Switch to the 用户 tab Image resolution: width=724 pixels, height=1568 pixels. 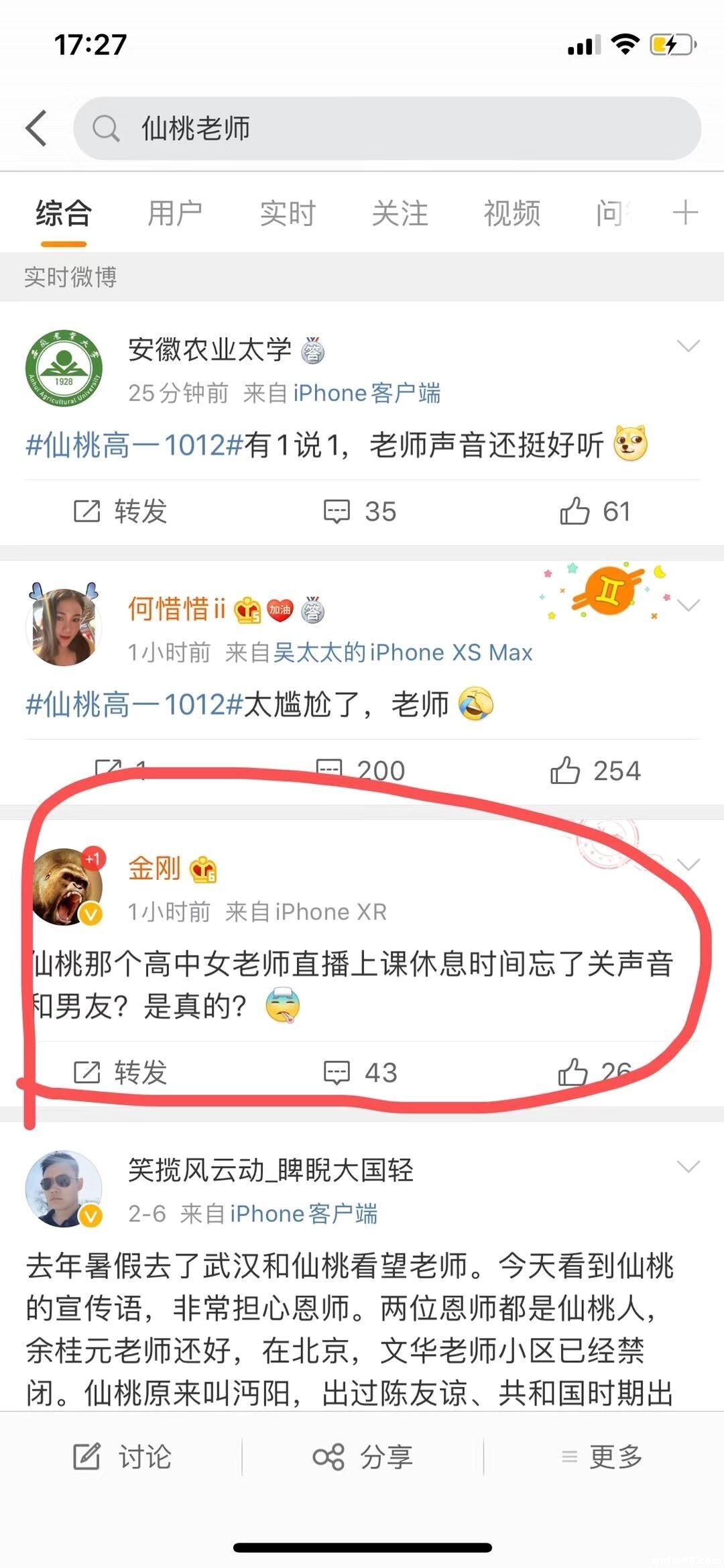tap(175, 213)
